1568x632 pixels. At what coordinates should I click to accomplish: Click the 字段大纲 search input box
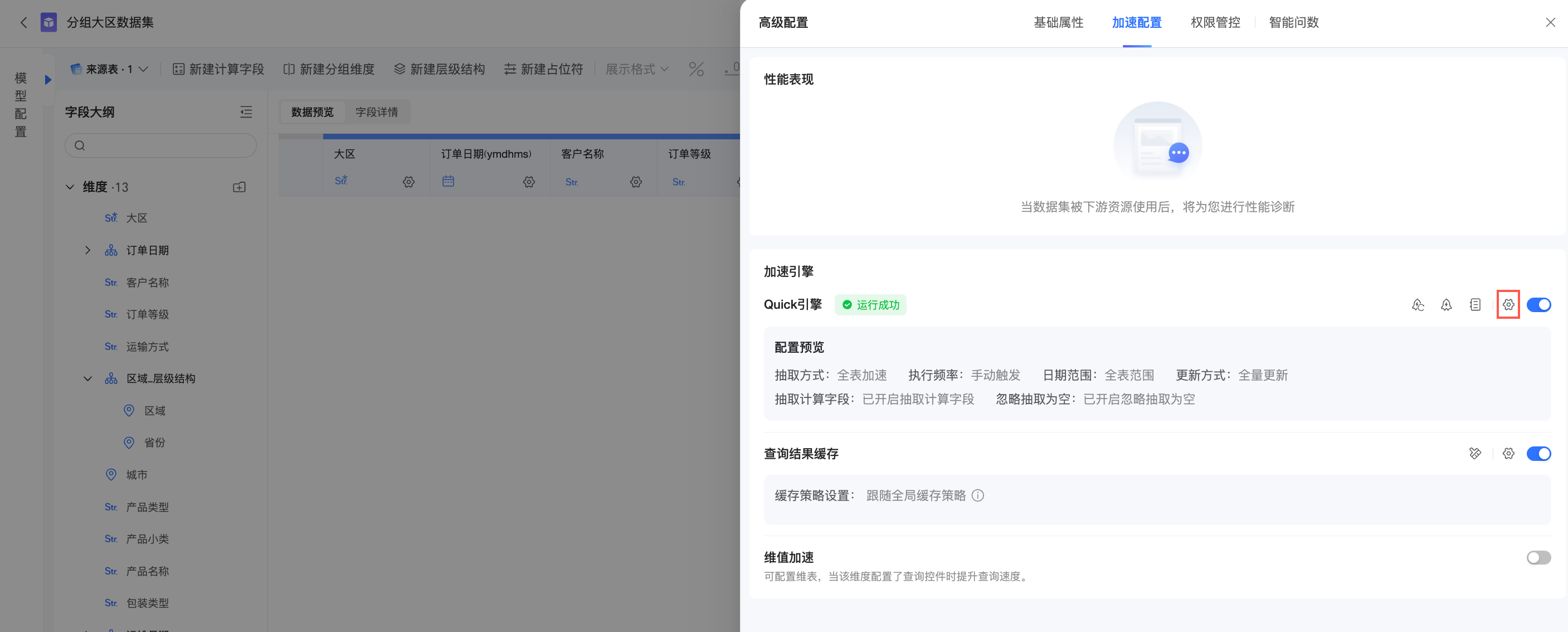[x=160, y=145]
